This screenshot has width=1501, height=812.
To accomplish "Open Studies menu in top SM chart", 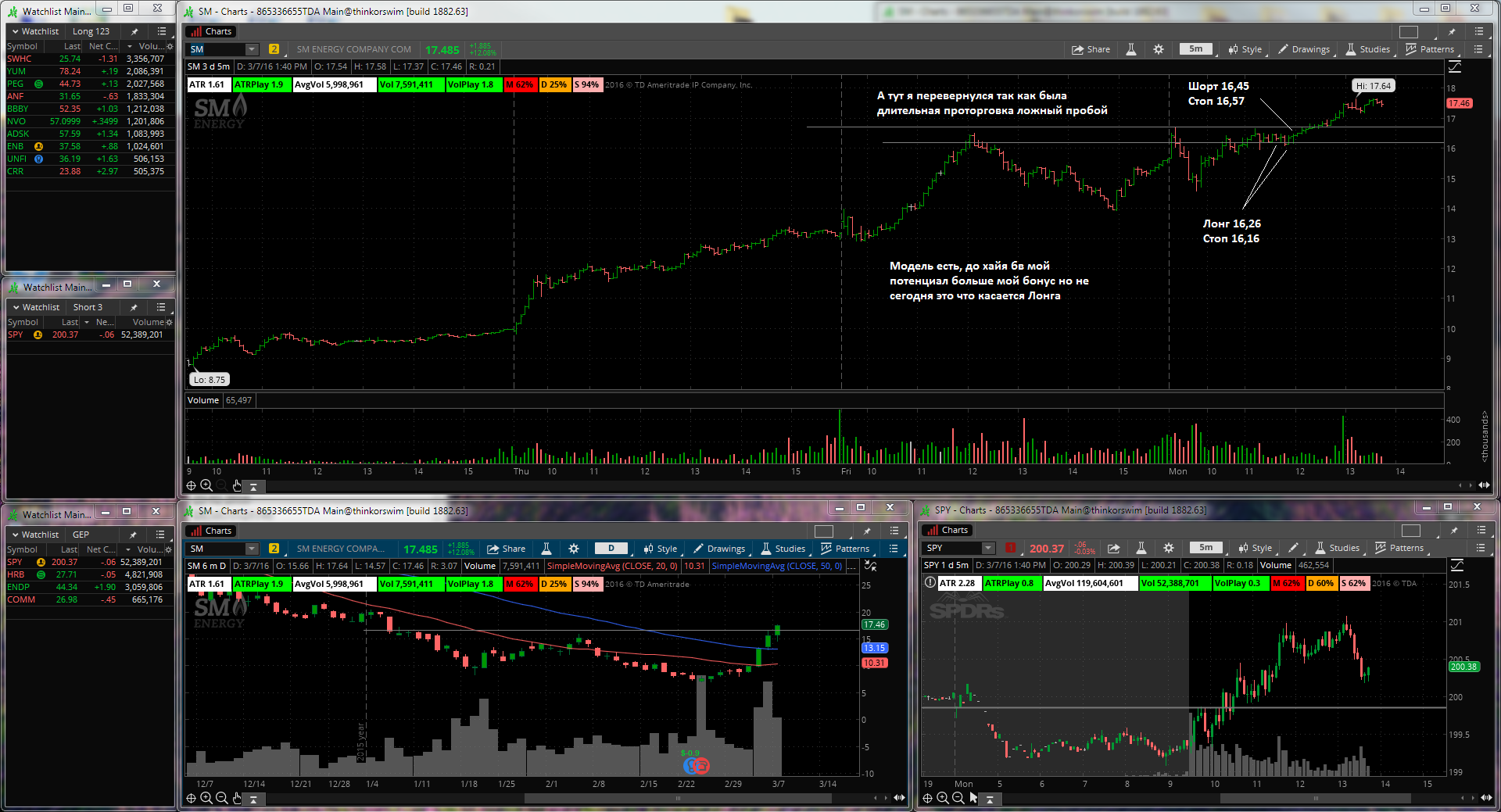I will click(1368, 49).
